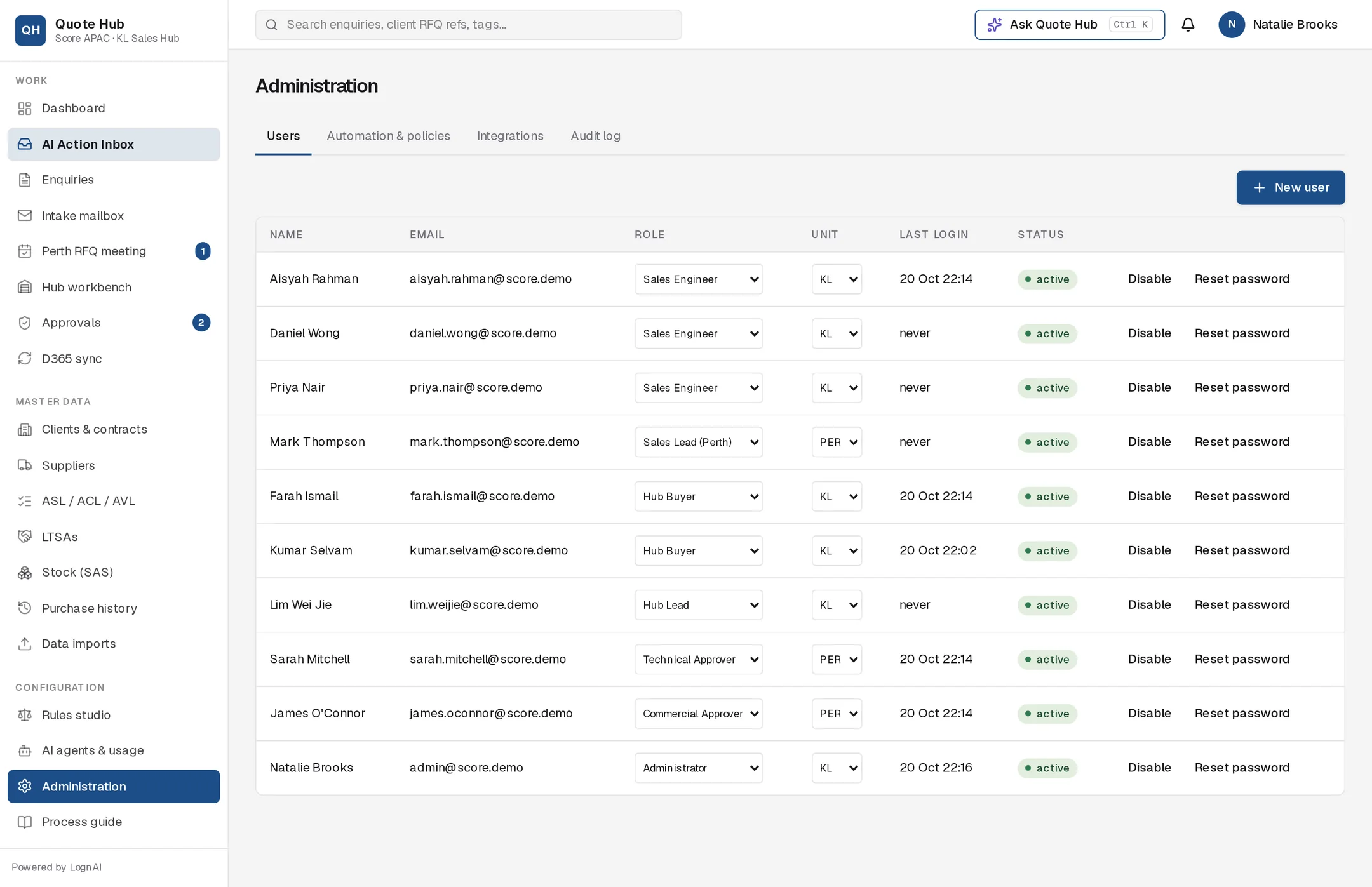Screen dimensions: 1372x887
Task: Switch to the Automation & policies tab
Action: click(388, 136)
